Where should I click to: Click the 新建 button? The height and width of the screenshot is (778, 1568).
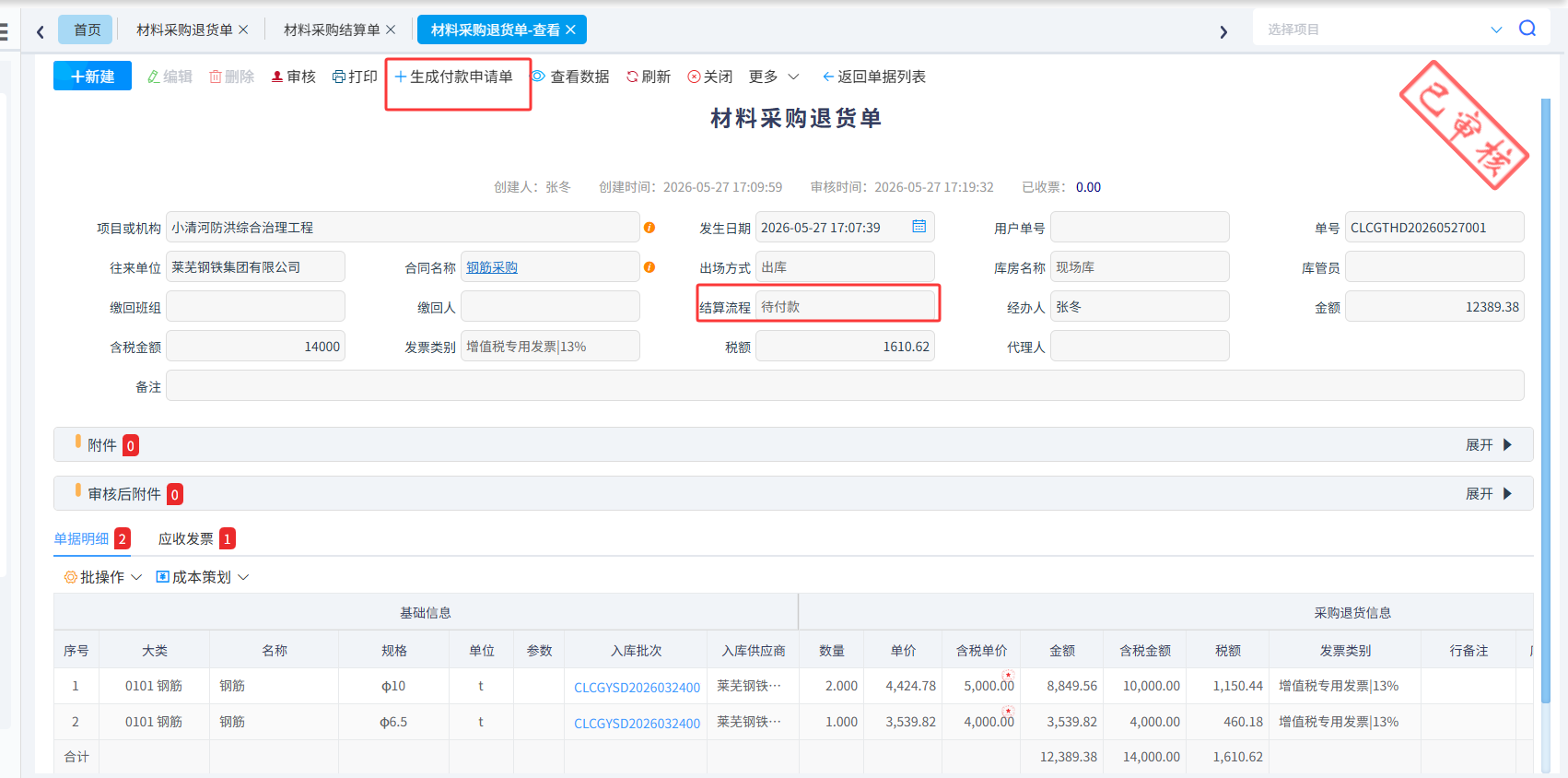pos(92,76)
